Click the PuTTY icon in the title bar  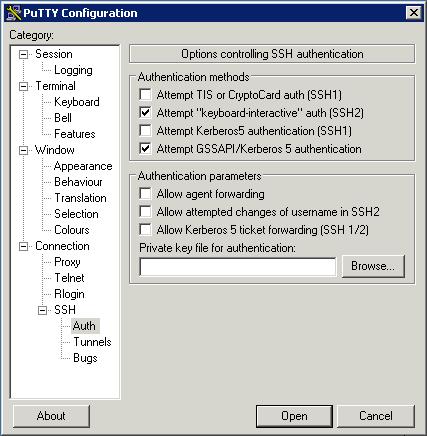(13, 13)
